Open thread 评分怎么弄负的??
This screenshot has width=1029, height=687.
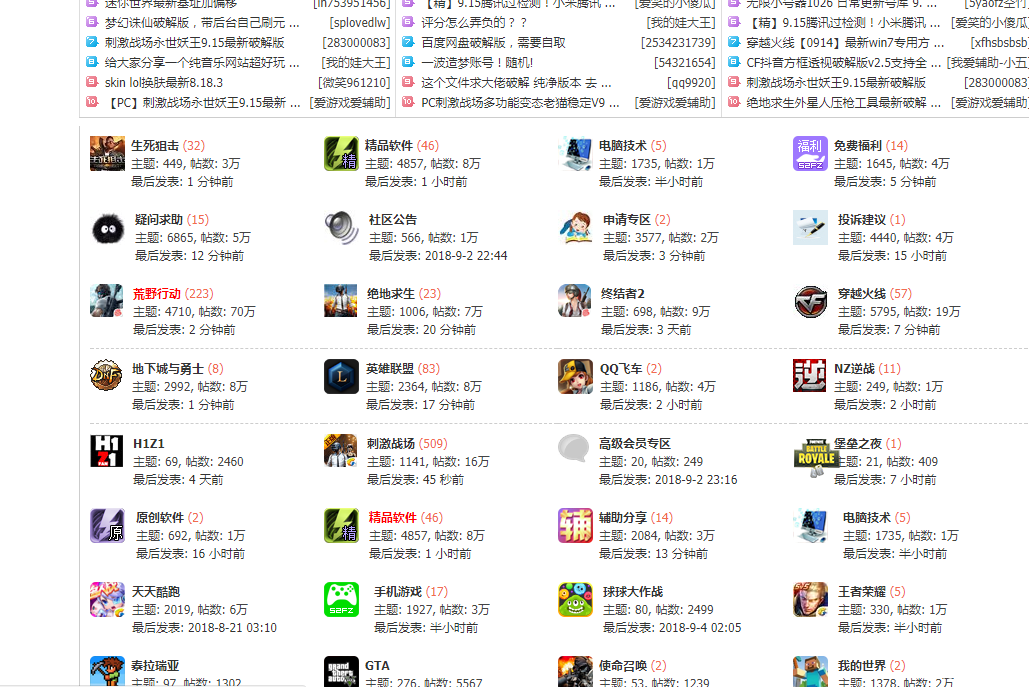(x=474, y=23)
